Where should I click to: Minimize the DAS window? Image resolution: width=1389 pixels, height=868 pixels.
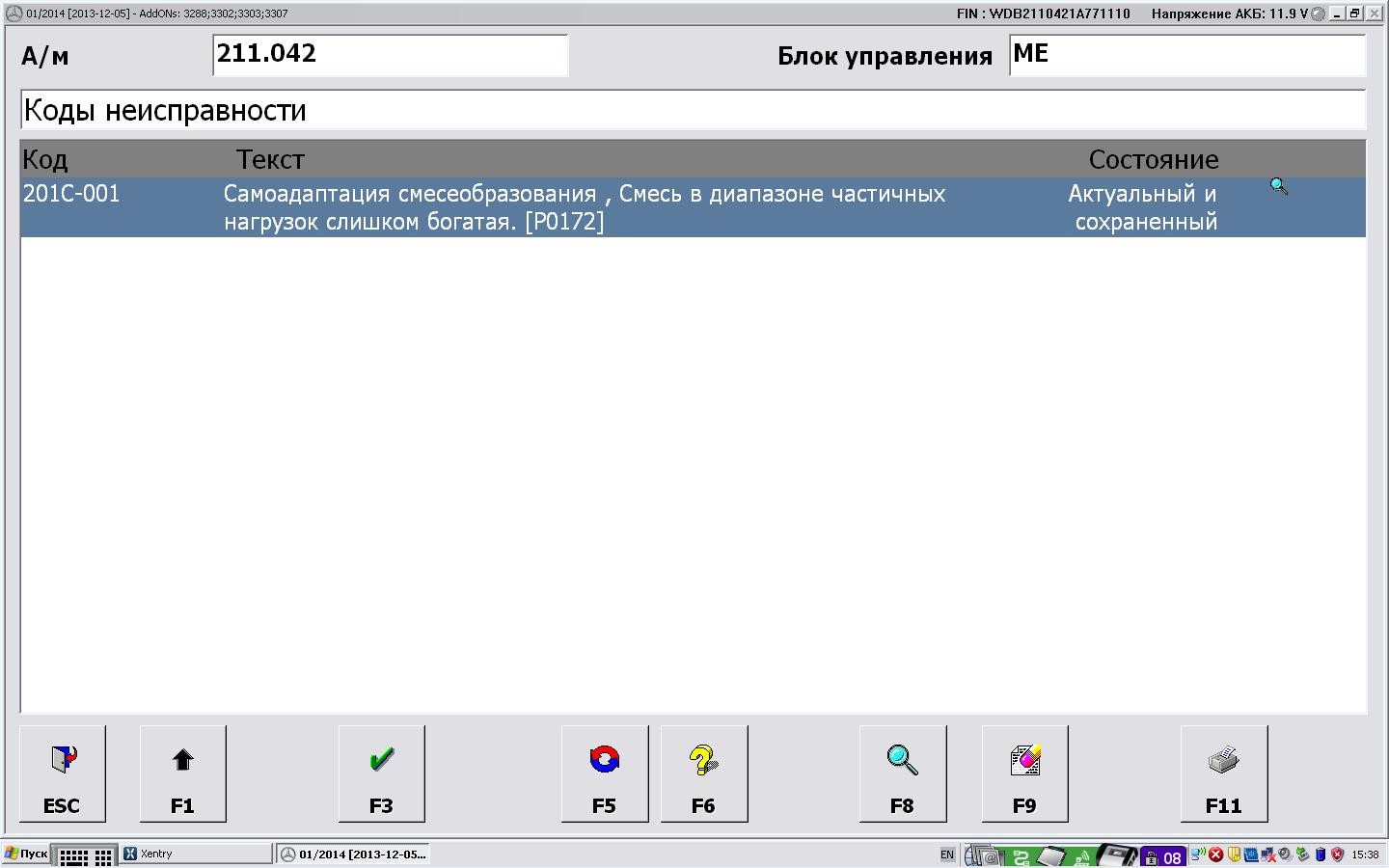1337,14
